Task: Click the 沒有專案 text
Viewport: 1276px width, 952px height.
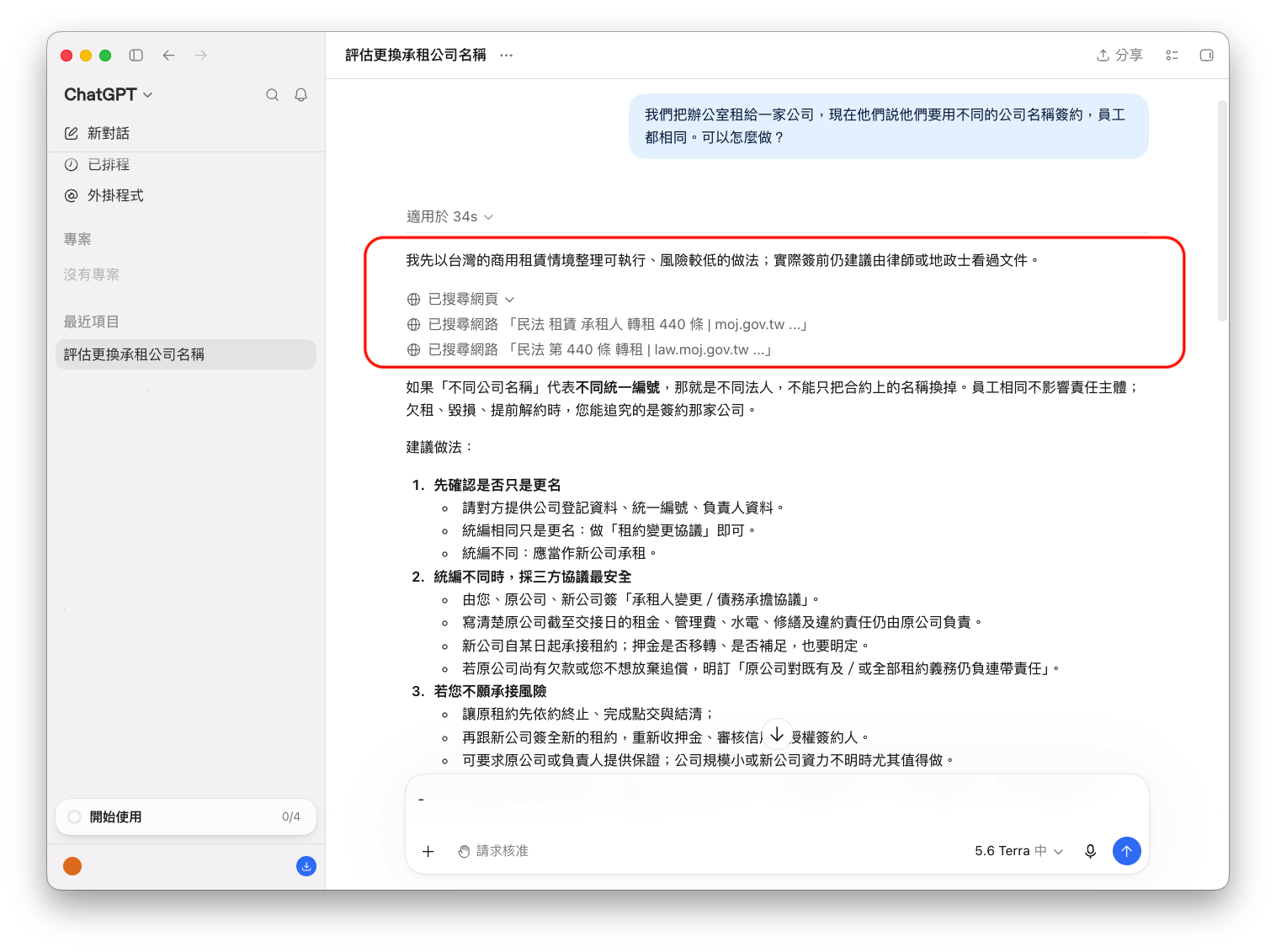Action: tap(92, 274)
